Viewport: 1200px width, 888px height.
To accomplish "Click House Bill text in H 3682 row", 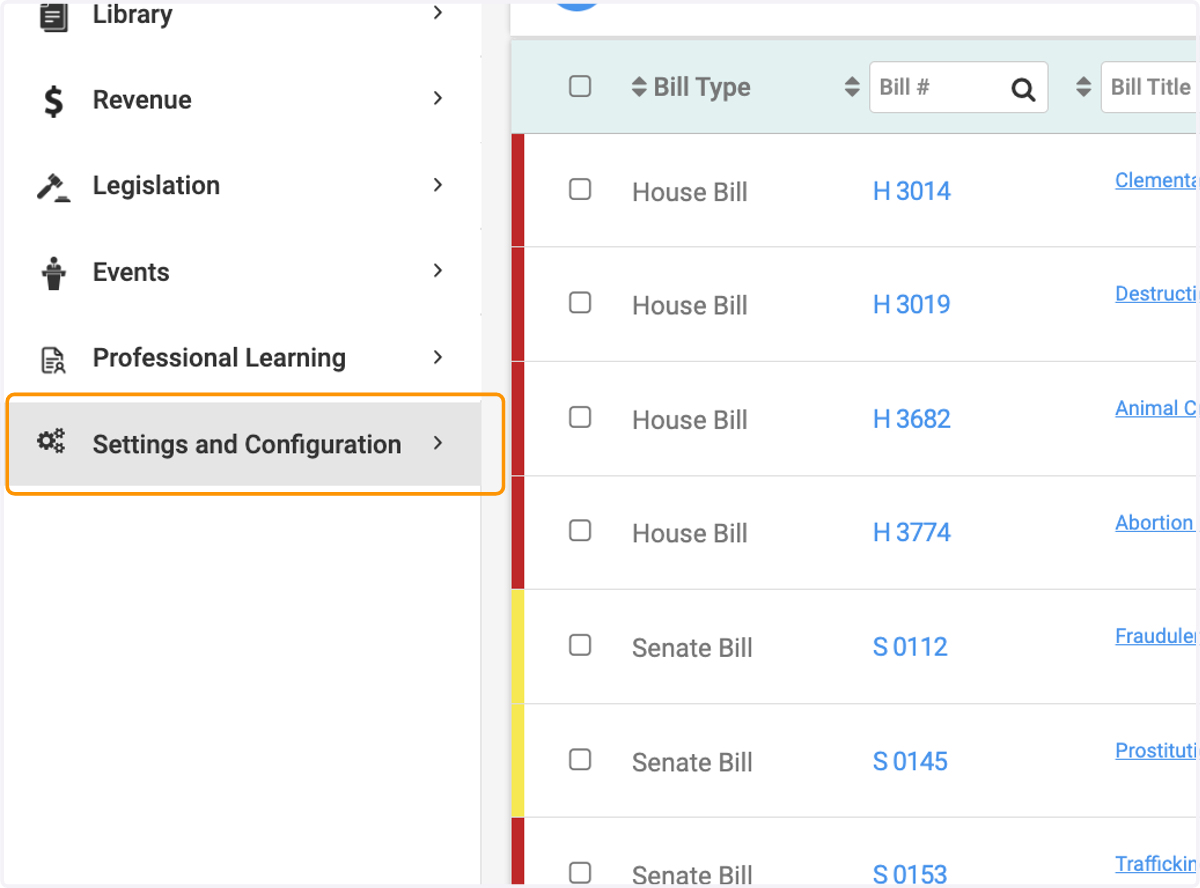I will point(690,420).
